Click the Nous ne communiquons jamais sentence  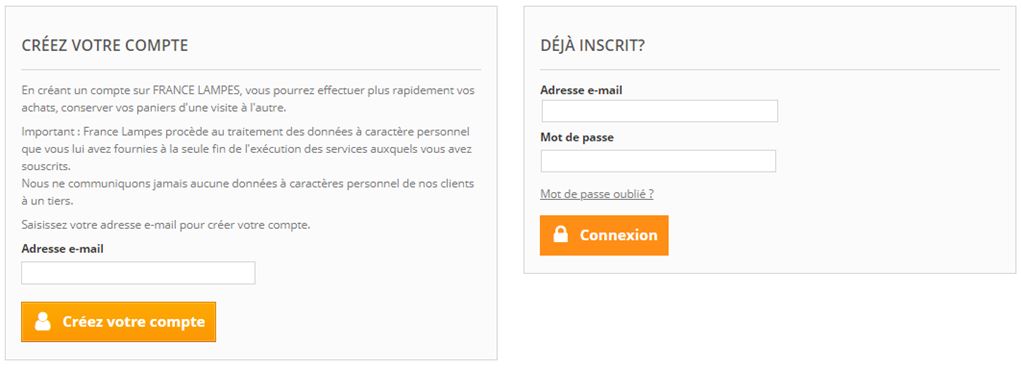click(x=248, y=192)
